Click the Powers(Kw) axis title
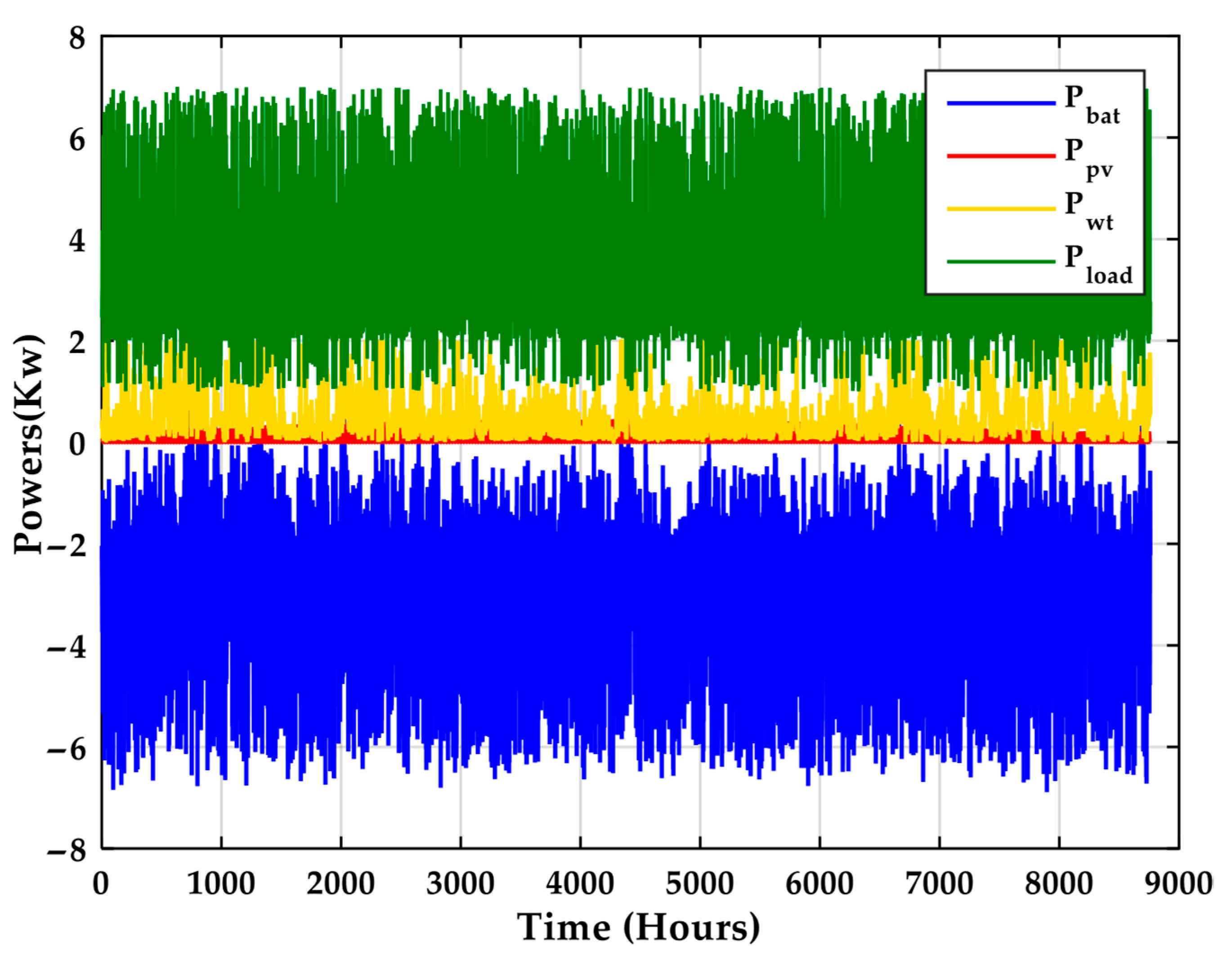The height and width of the screenshot is (959, 1232). coord(28,445)
